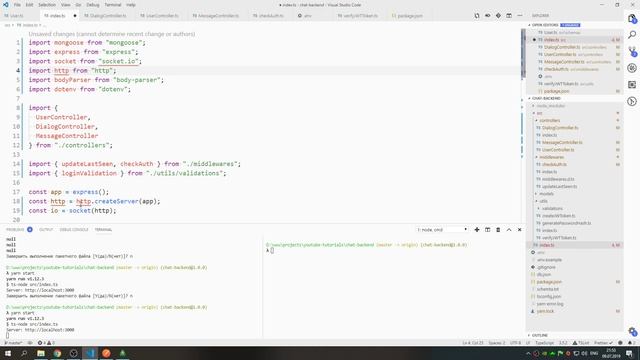This screenshot has width=640, height=360.
Task: Open the Selection menu
Action: [47, 5]
